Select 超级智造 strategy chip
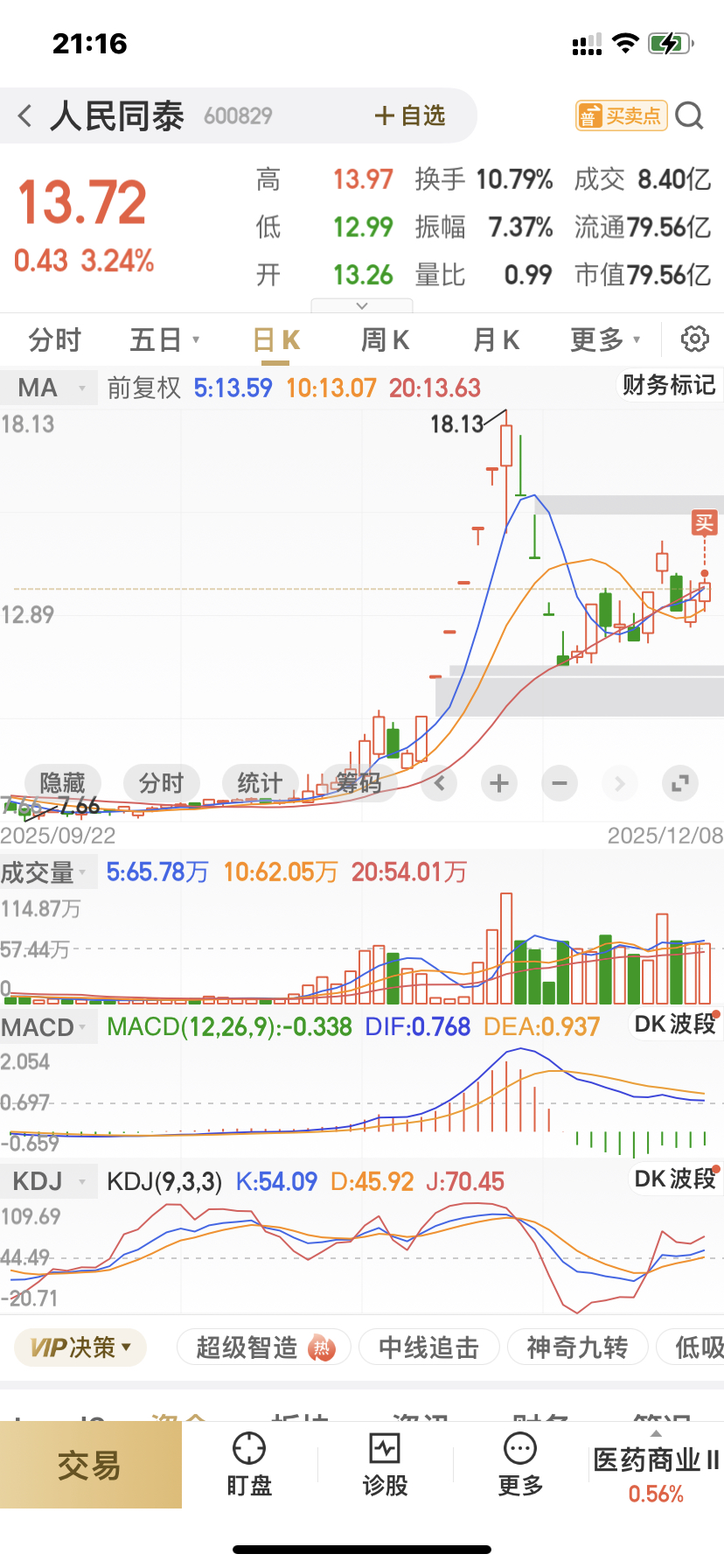The width and height of the screenshot is (724, 1568). (263, 1347)
